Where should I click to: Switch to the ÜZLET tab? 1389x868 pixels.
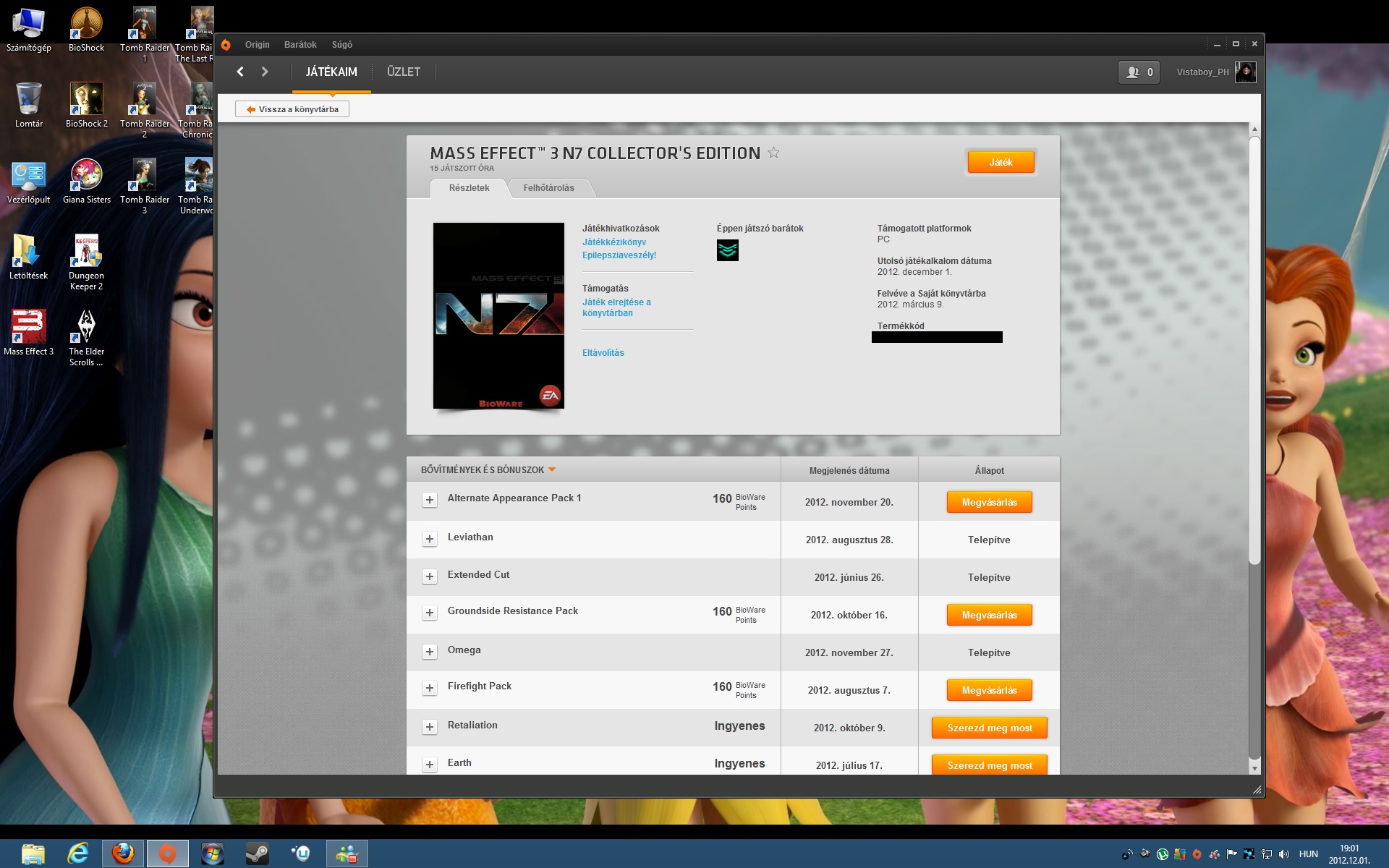click(x=404, y=72)
